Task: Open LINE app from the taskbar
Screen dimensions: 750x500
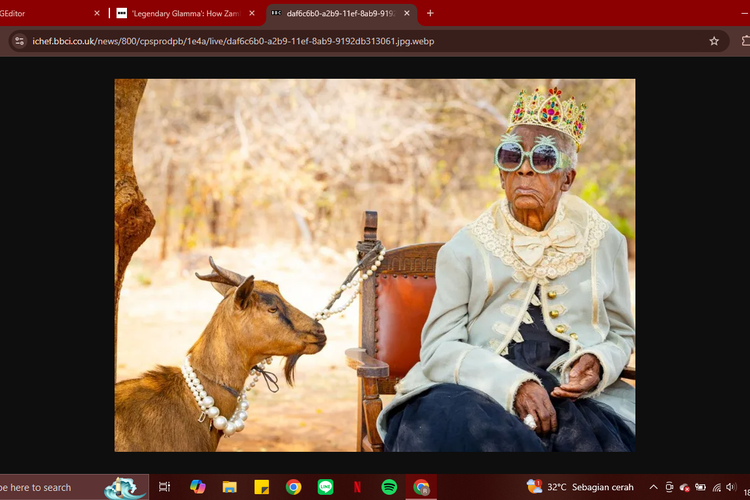Action: pos(325,487)
